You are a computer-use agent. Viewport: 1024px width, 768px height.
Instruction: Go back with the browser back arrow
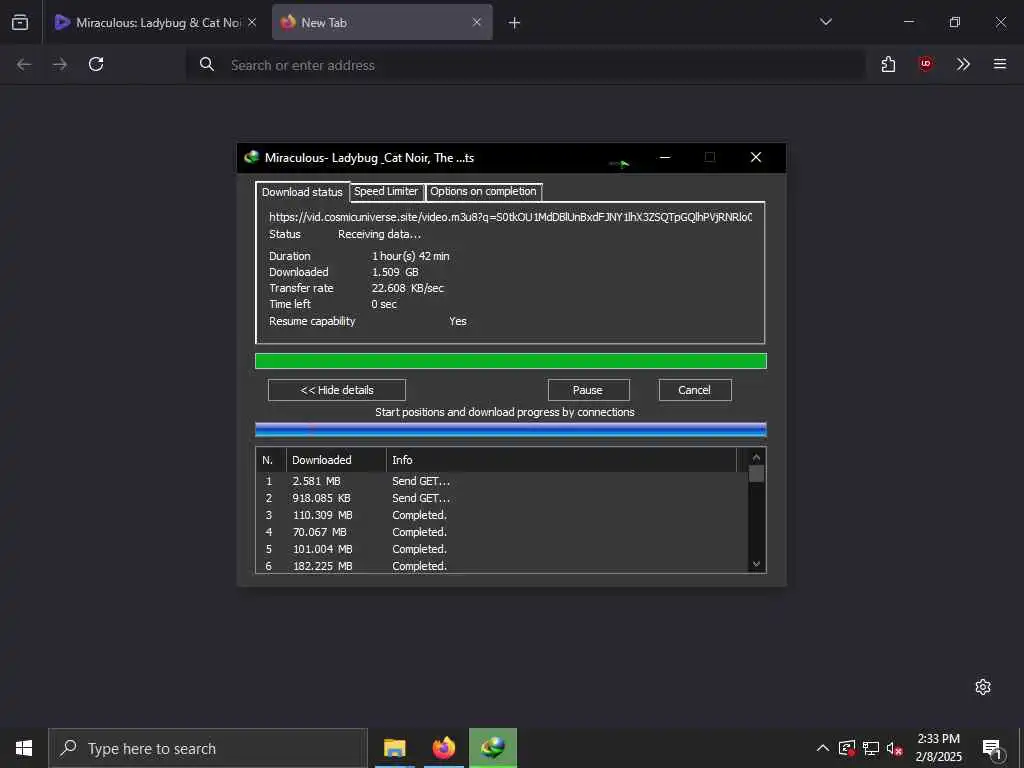coord(24,64)
